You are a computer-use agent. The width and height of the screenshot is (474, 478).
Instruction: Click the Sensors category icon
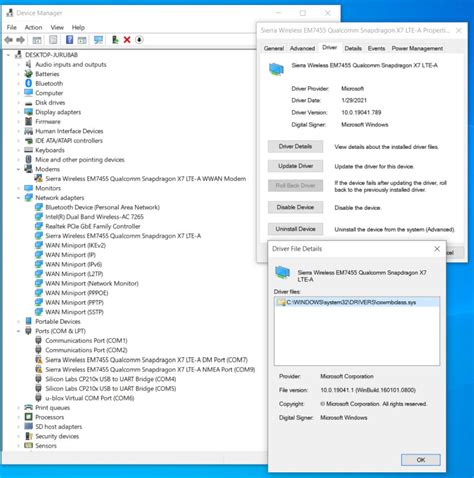[29, 445]
